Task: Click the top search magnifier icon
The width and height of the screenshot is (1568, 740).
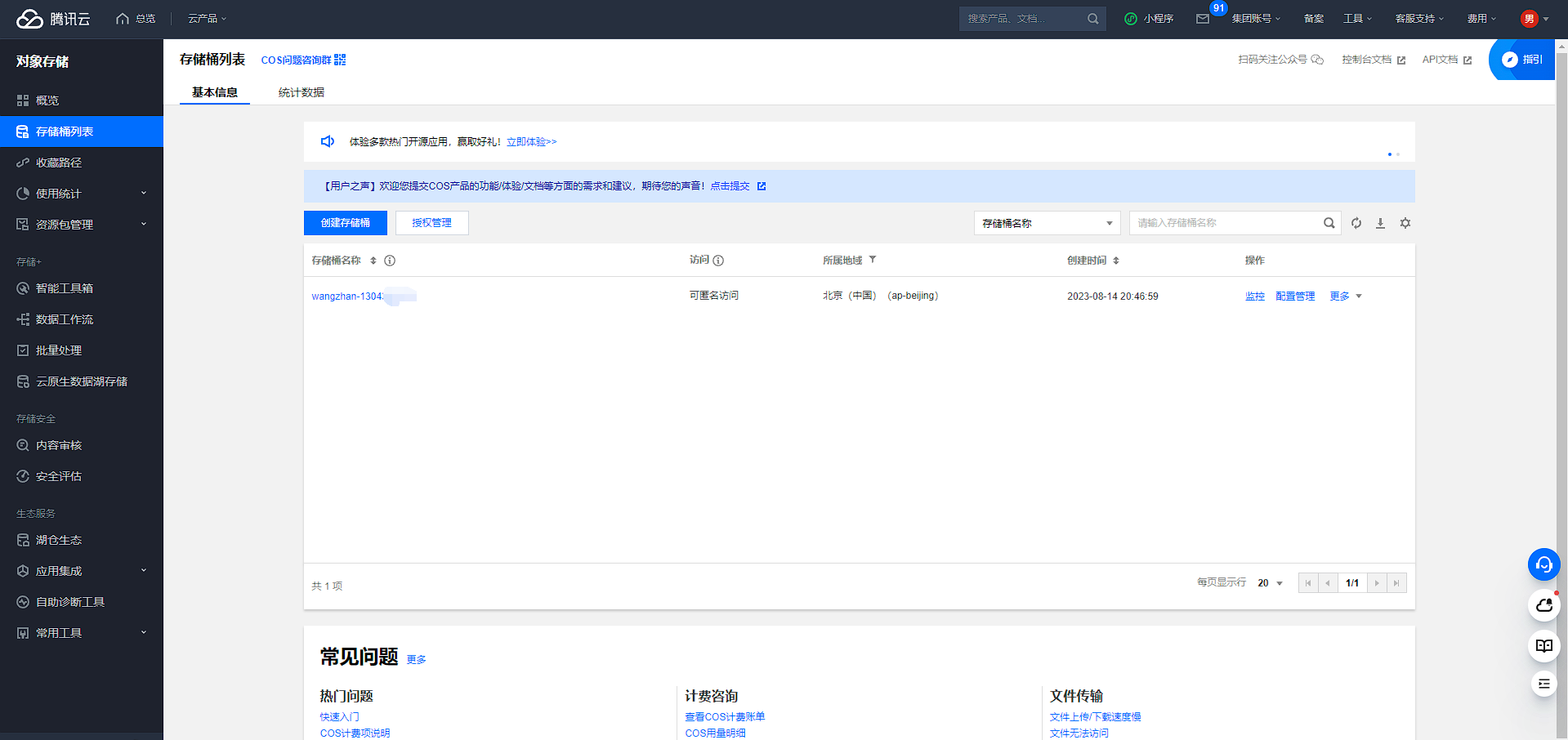Action: [x=1092, y=19]
